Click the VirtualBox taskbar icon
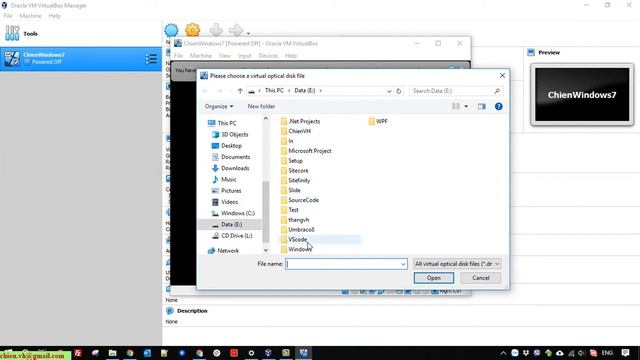 pos(268,353)
